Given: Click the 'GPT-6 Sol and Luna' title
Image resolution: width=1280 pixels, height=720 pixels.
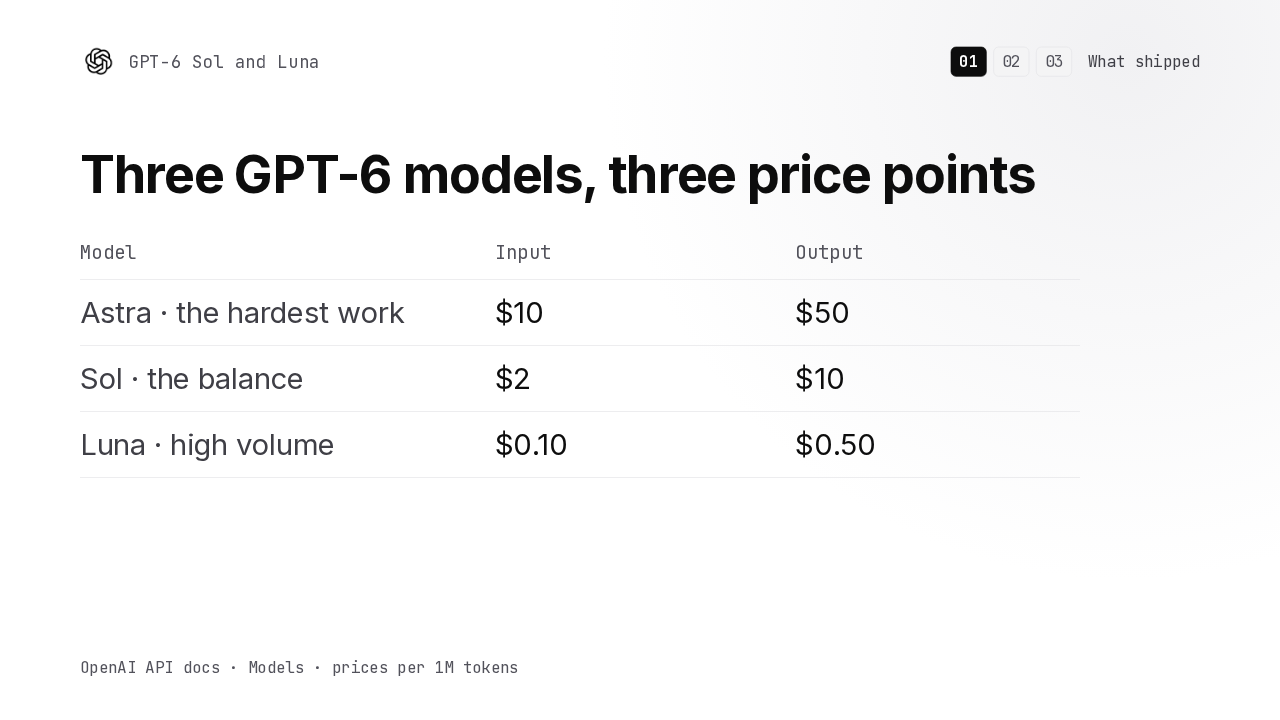Looking at the screenshot, I should tap(224, 62).
